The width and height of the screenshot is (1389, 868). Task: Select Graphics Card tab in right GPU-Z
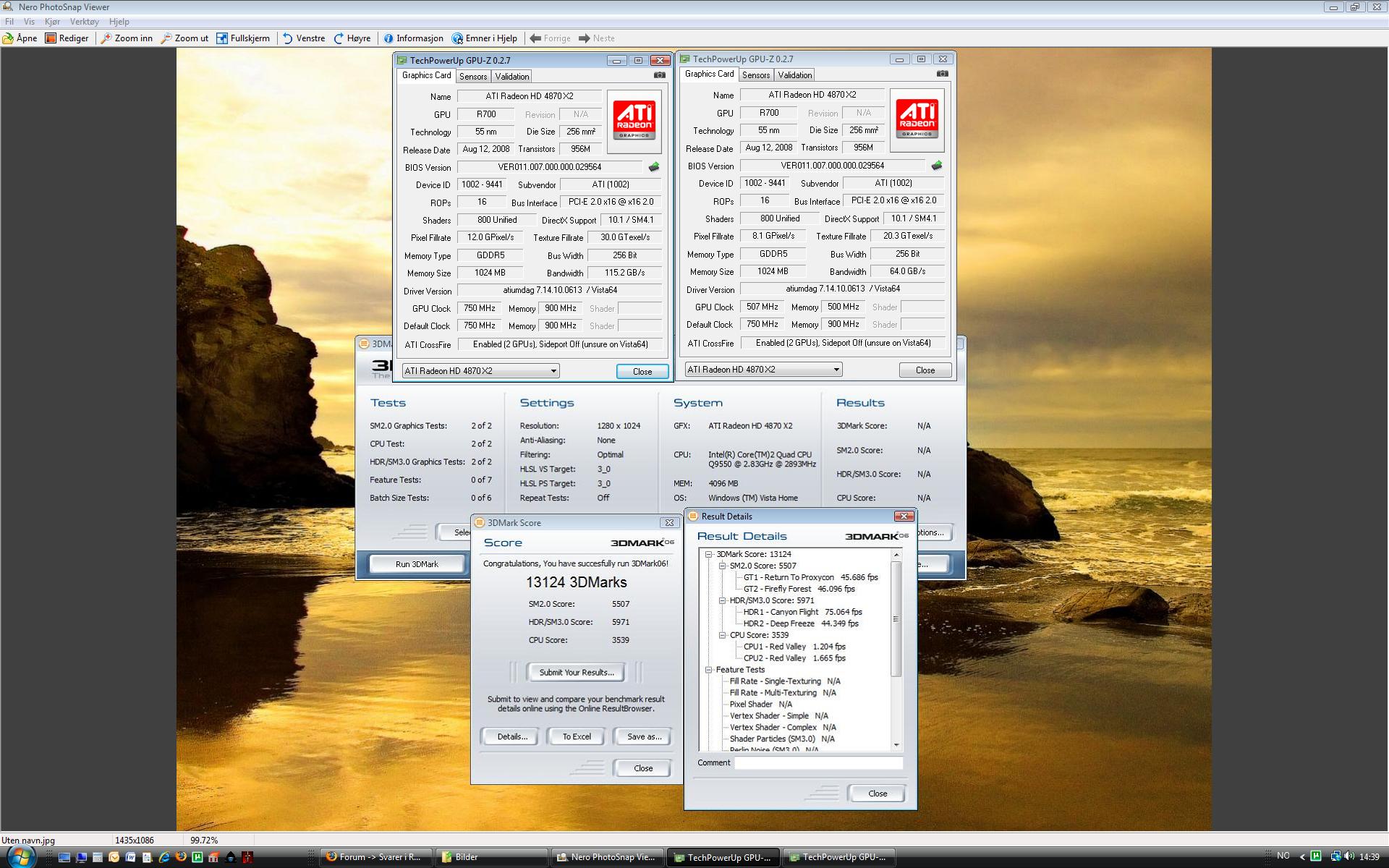[x=709, y=74]
